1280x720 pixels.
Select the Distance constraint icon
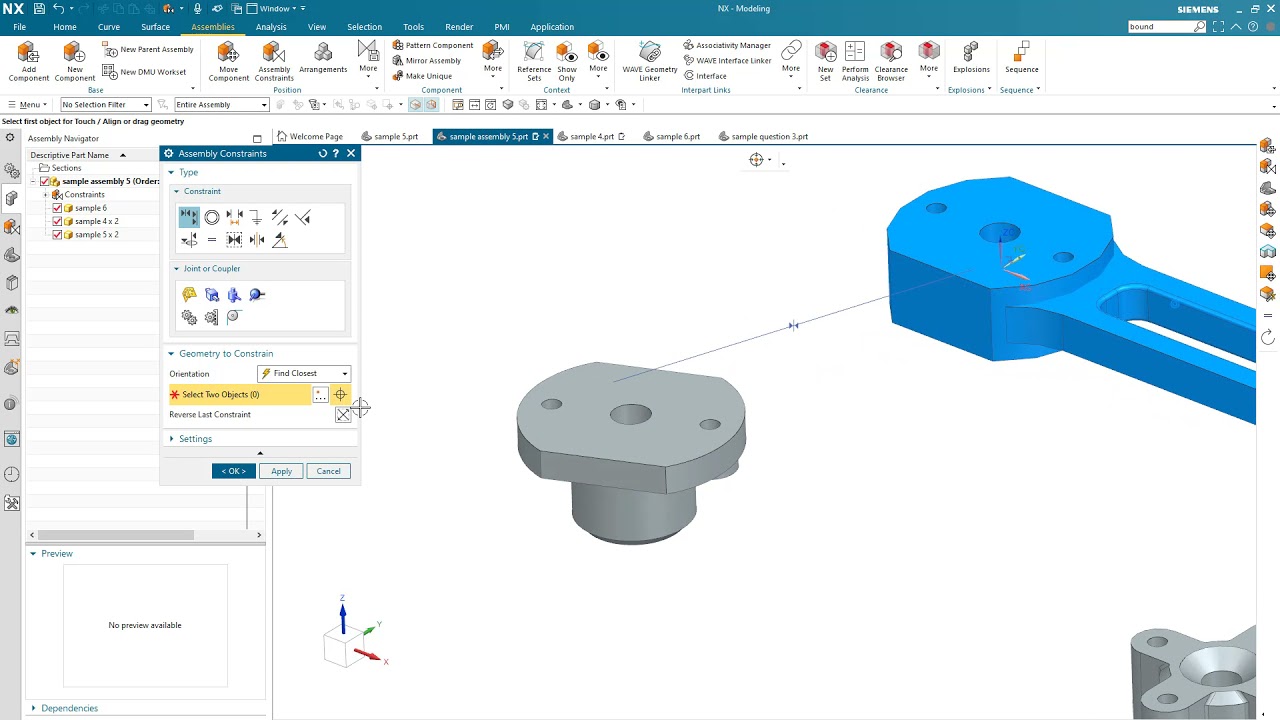[x=234, y=217]
